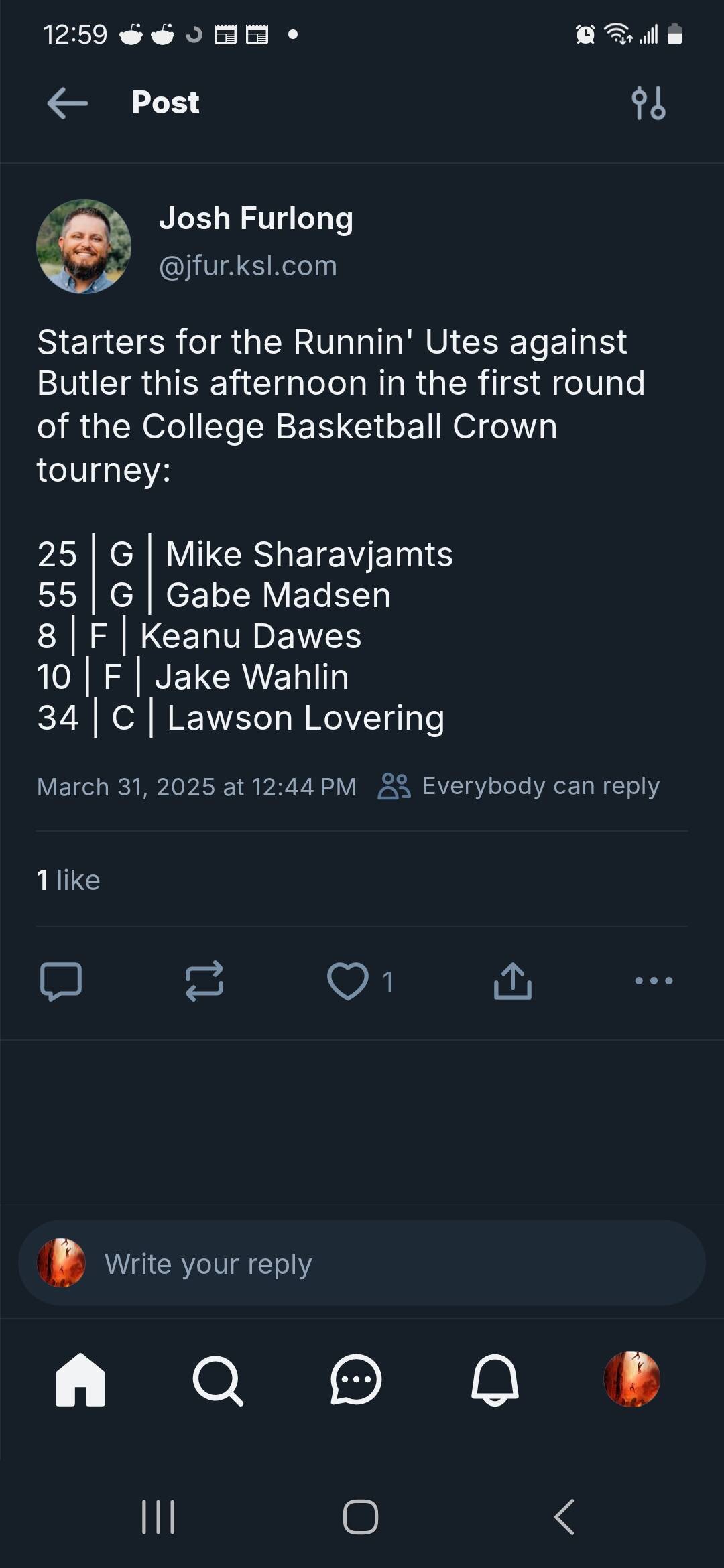Go to the Home tab

point(80,1380)
